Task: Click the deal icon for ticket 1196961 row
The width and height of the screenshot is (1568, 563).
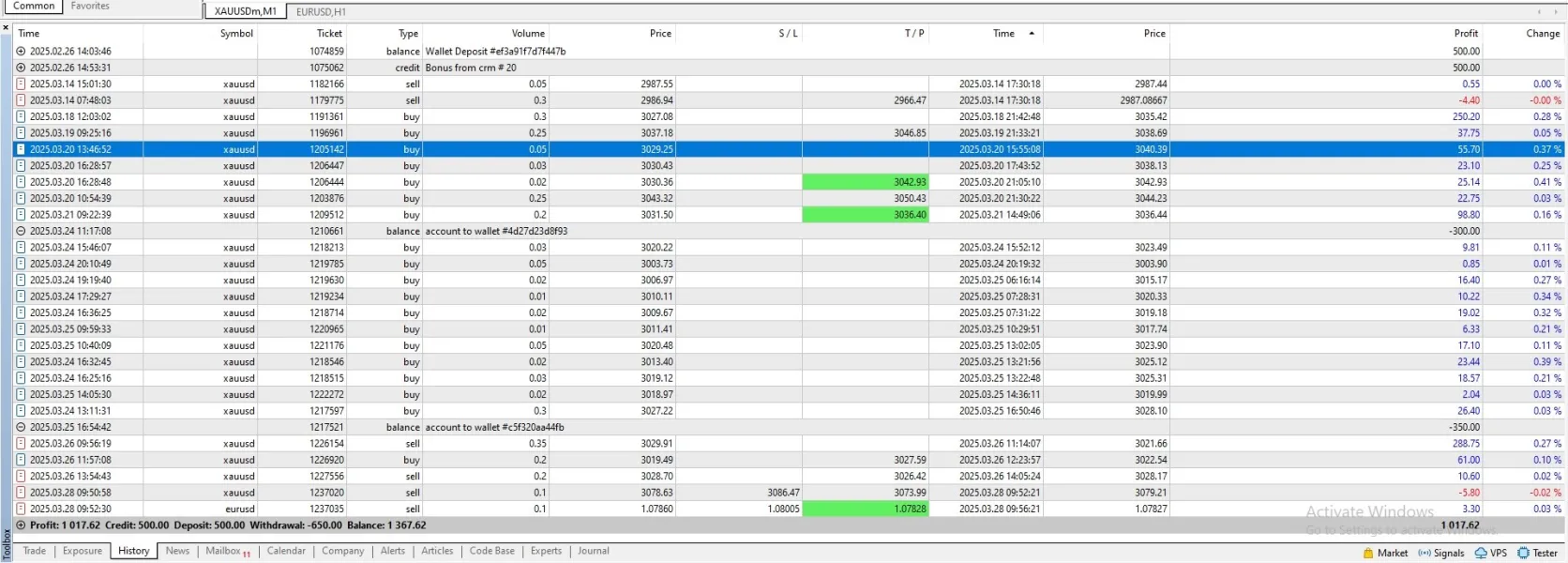Action: pyautogui.click(x=21, y=133)
